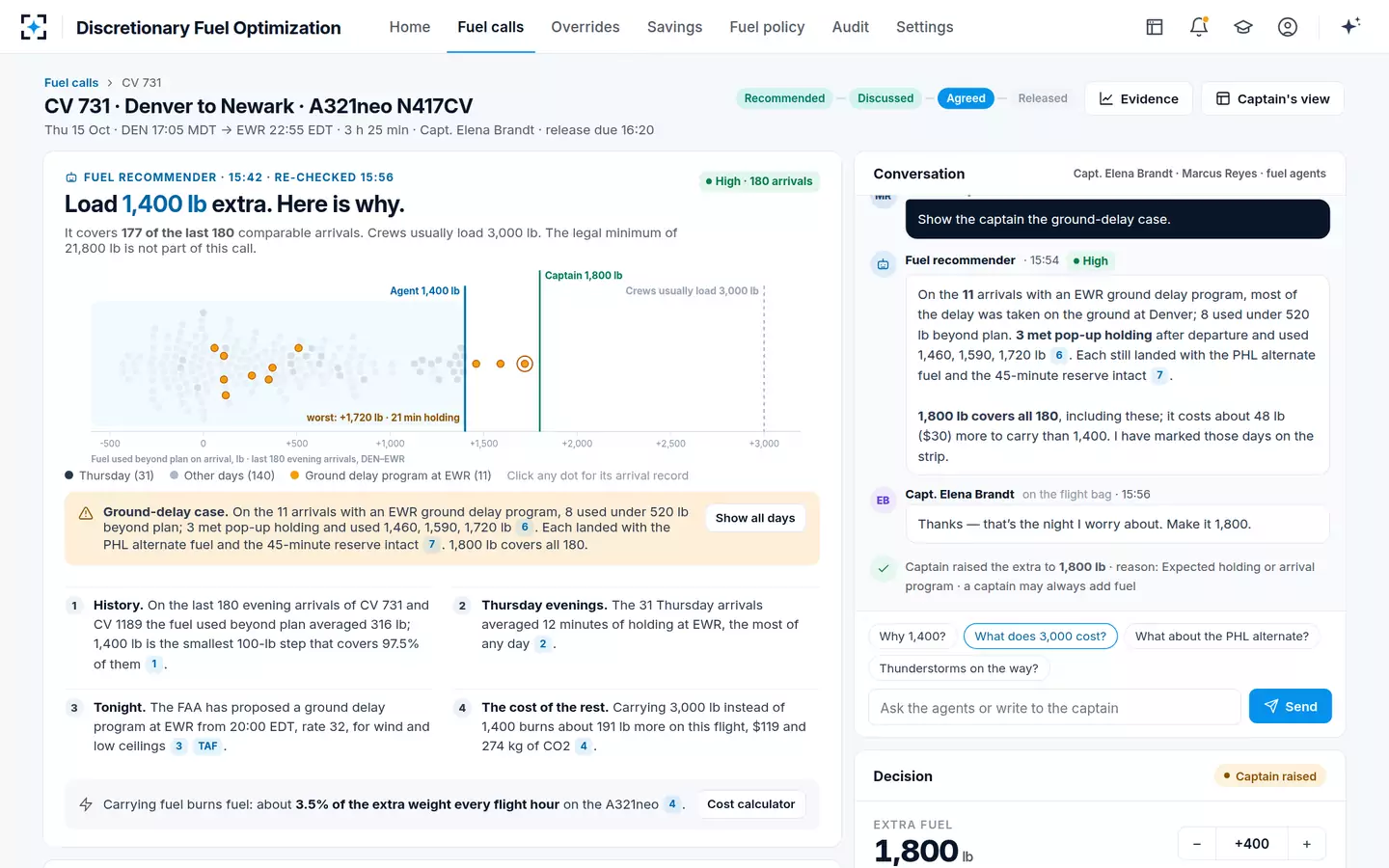Open the layout panel icon in header
The image size is (1389, 868).
[x=1155, y=27]
